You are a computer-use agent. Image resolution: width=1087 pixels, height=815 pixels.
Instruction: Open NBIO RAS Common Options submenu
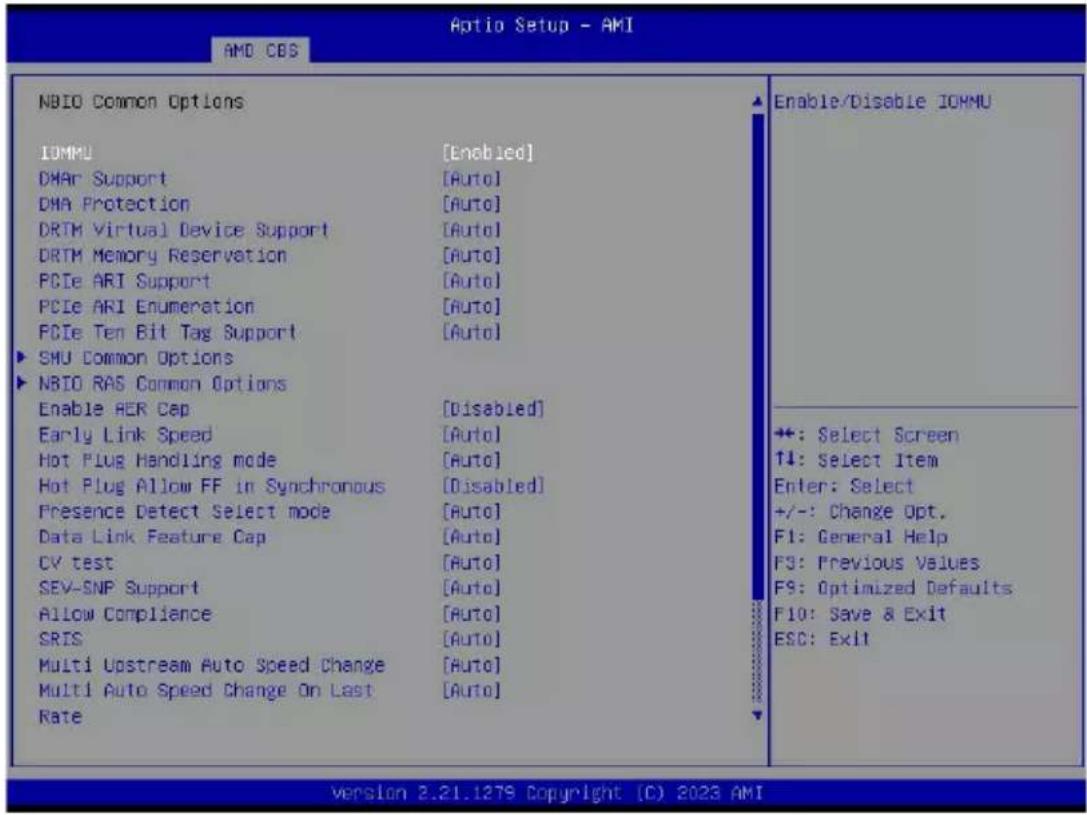pyautogui.click(x=162, y=384)
